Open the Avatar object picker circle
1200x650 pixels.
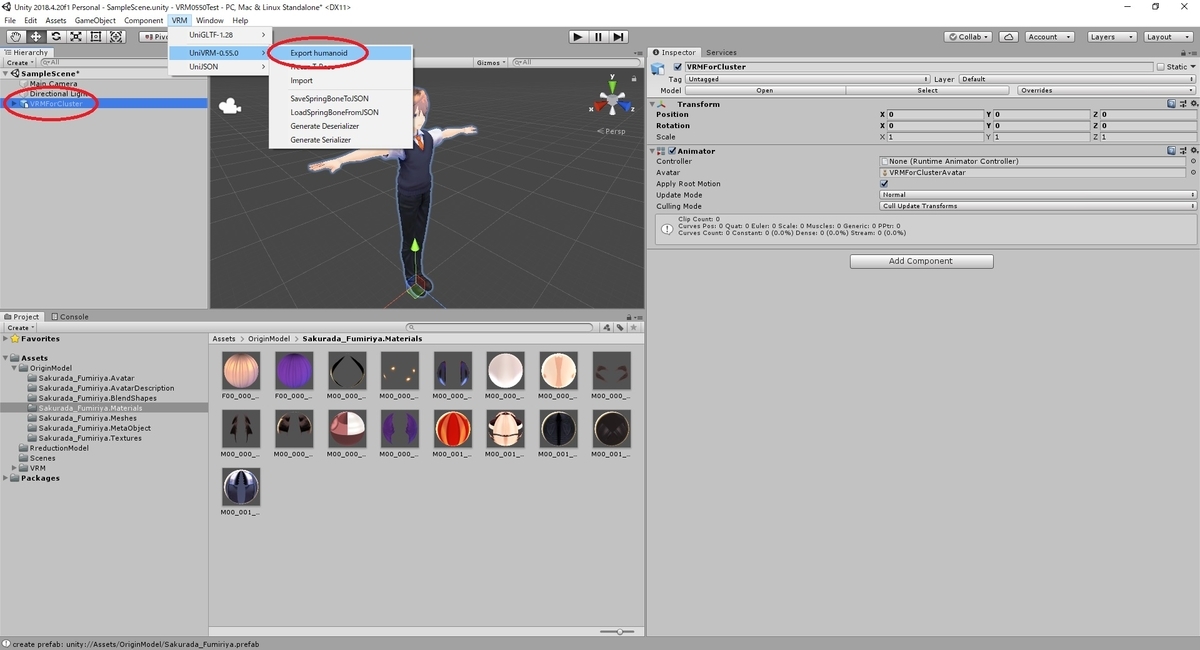click(x=1192, y=173)
